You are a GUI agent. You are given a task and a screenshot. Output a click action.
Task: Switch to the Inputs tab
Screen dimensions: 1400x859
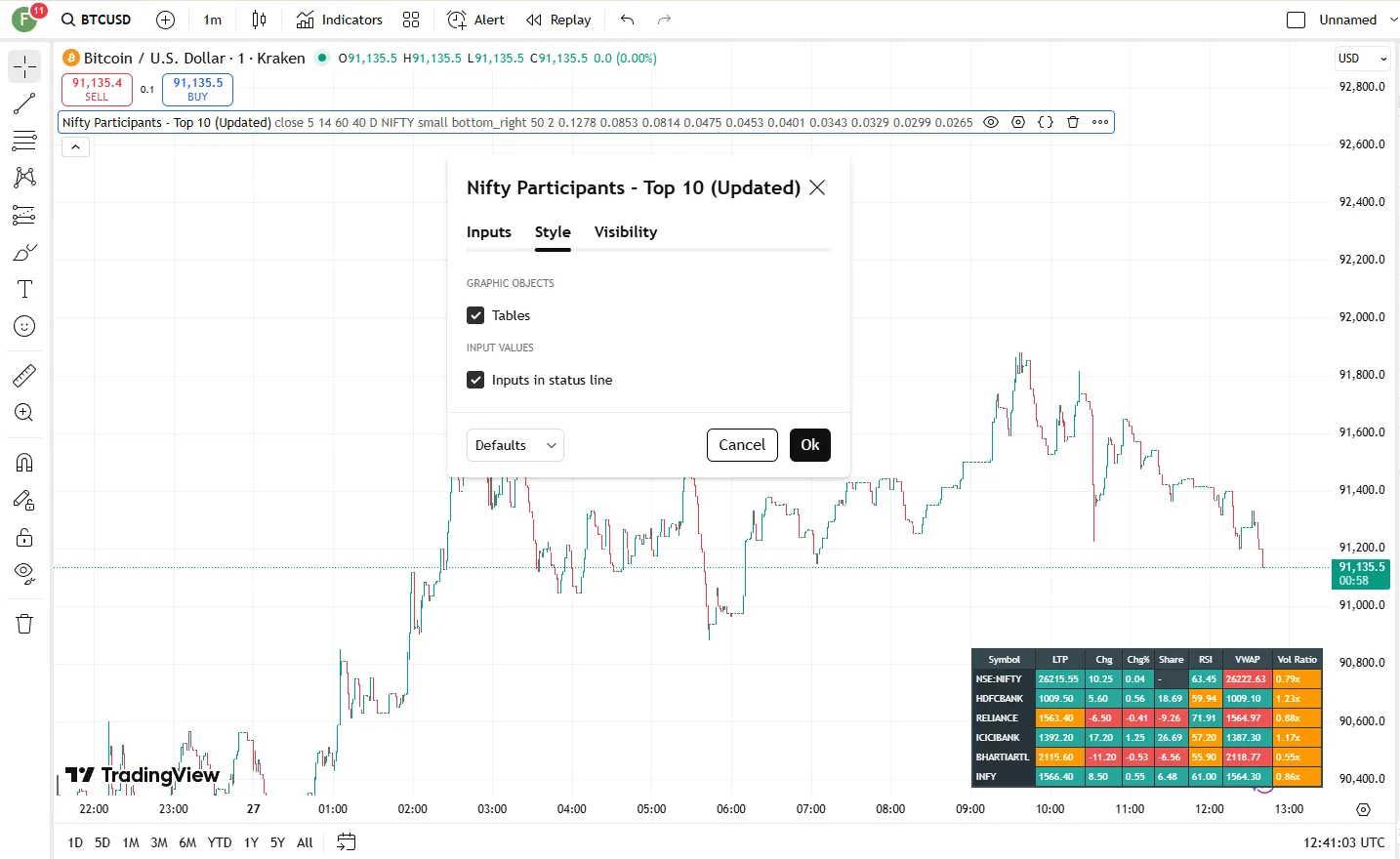click(488, 232)
